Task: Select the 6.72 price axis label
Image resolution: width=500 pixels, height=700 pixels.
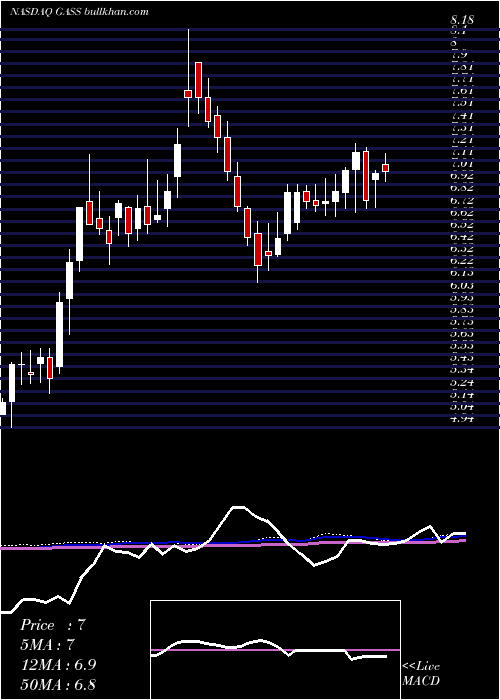Action: point(462,200)
